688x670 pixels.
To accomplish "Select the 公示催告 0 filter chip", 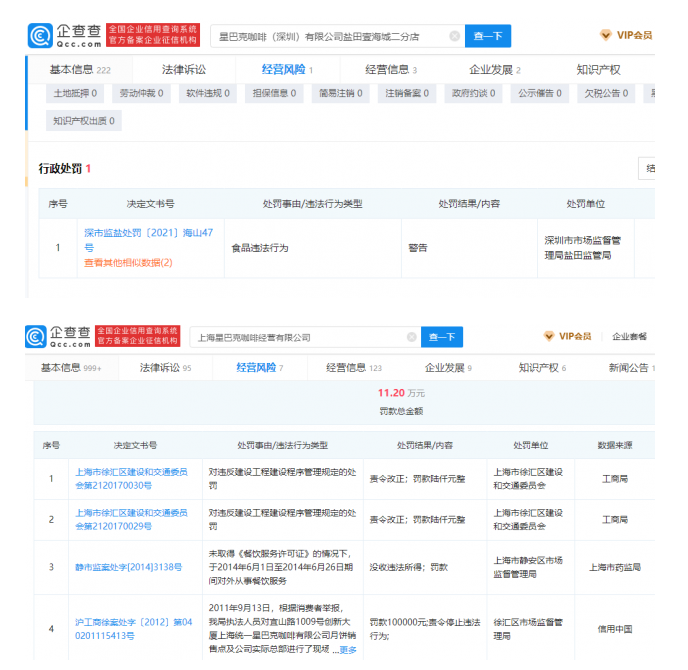I will (x=540, y=93).
